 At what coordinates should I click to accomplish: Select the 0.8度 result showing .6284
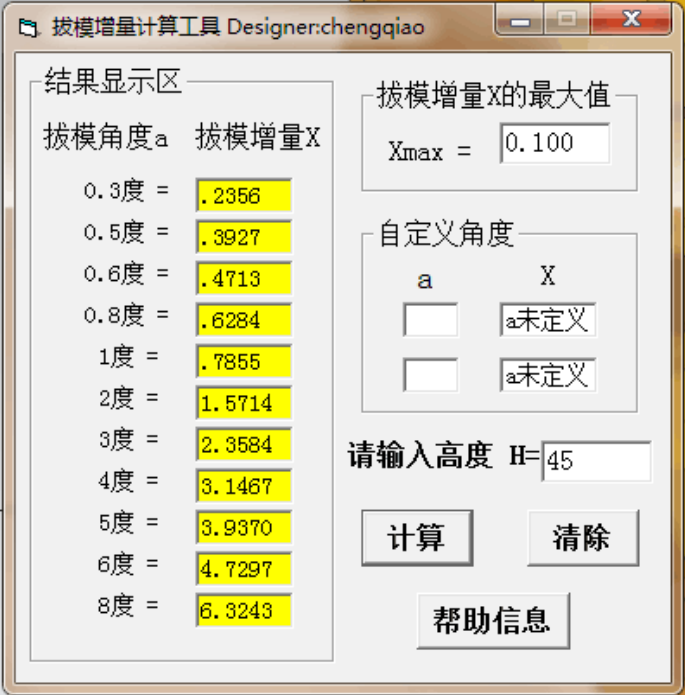point(244,320)
